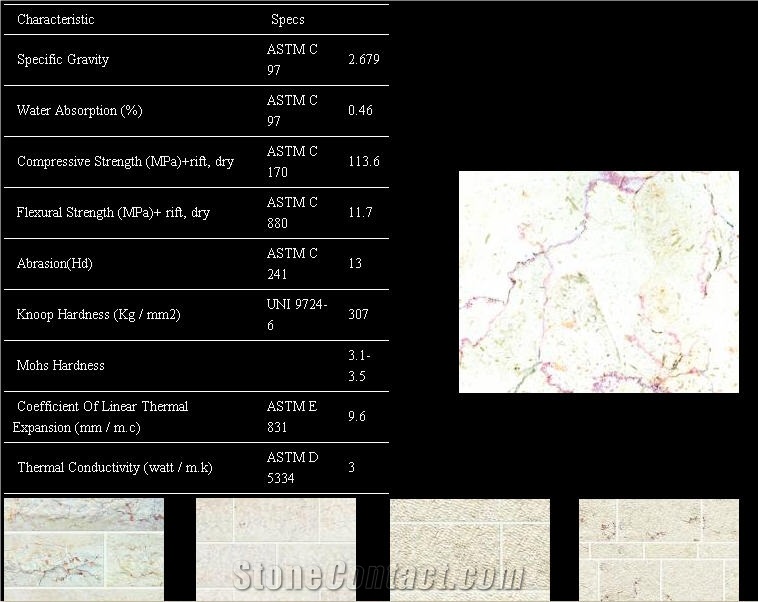Image resolution: width=758 pixels, height=602 pixels.
Task: Click 'Water Absorption (%)' label
Action: [x=79, y=111]
